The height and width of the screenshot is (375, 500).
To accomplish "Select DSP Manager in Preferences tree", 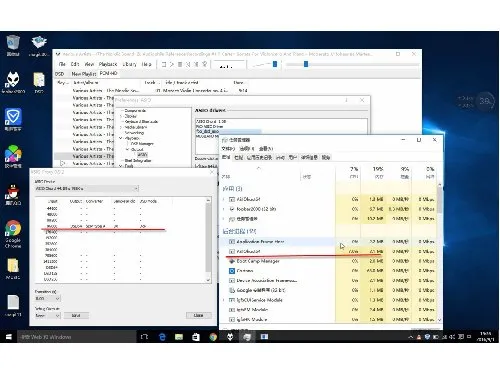I will point(142,144).
